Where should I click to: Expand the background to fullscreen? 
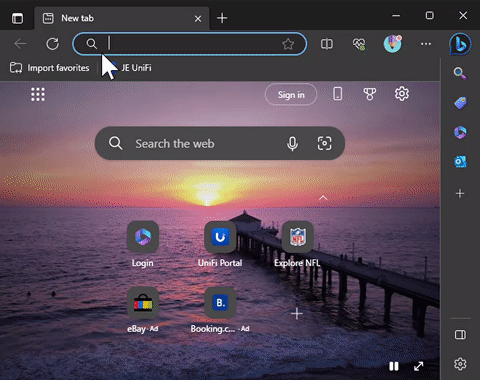tap(418, 366)
